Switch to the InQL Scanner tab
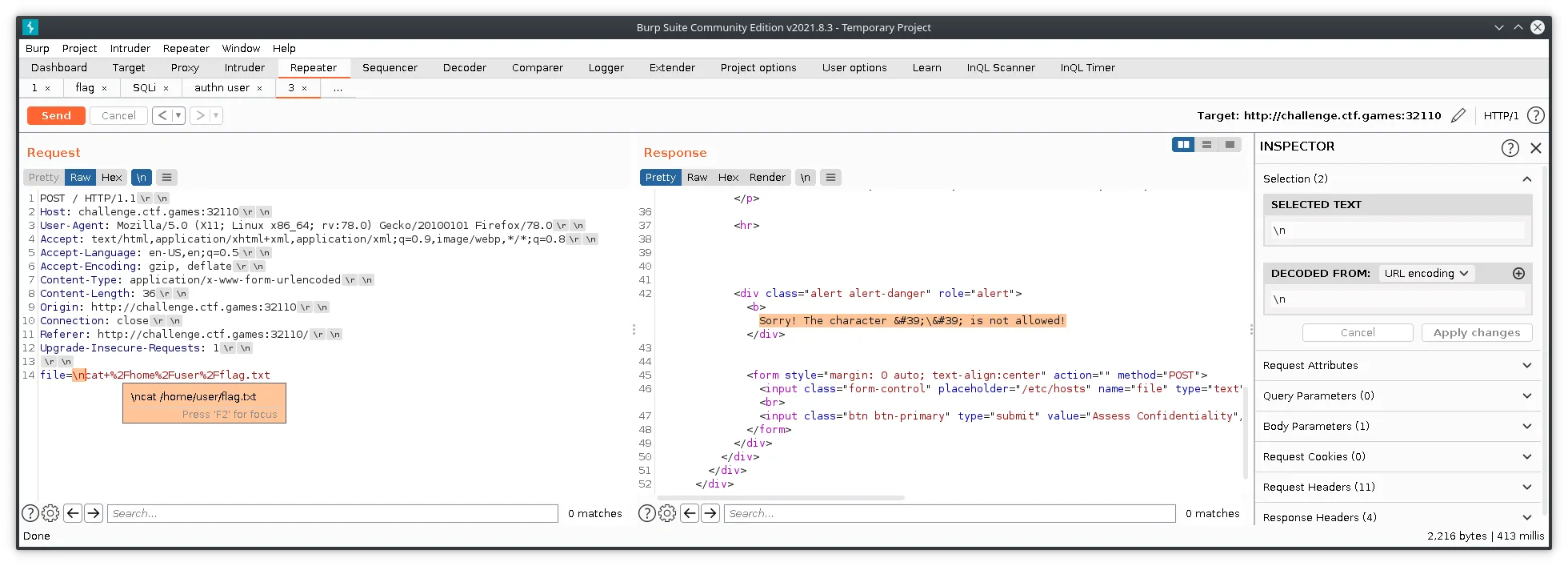The width and height of the screenshot is (1568, 566). tap(1000, 68)
